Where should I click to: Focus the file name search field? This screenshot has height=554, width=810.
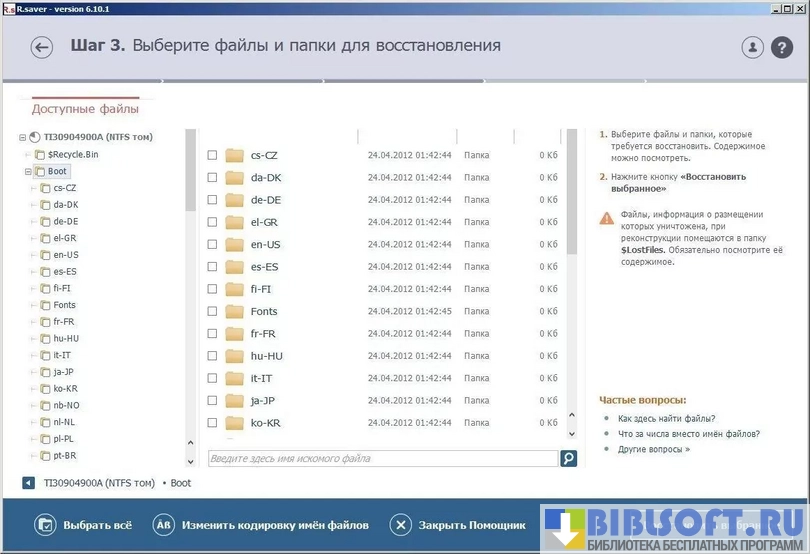[x=382, y=458]
